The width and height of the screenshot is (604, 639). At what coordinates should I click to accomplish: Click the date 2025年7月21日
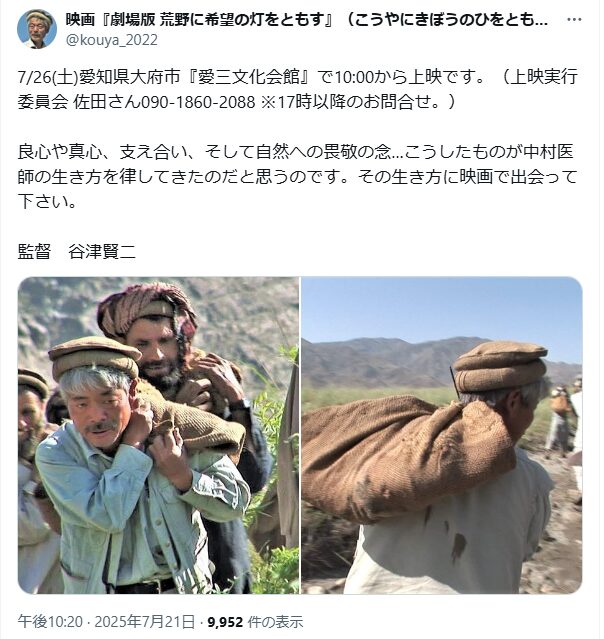pyautogui.click(x=145, y=622)
